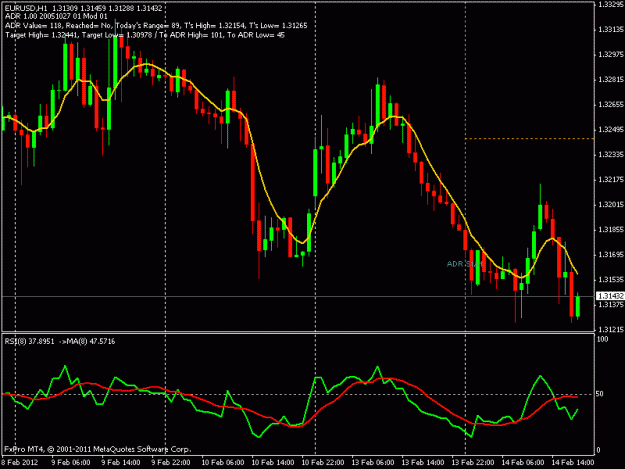Click the 9 Feb 06:00 time label

[71, 463]
